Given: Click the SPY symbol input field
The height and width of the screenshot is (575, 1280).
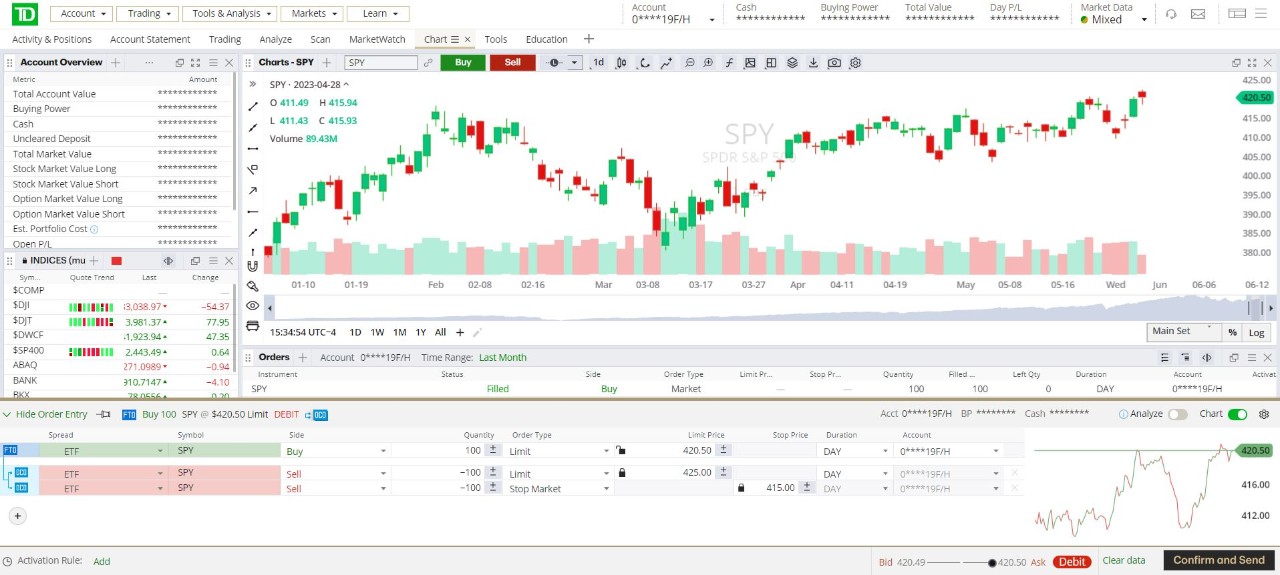Looking at the screenshot, I should pyautogui.click(x=380, y=62).
